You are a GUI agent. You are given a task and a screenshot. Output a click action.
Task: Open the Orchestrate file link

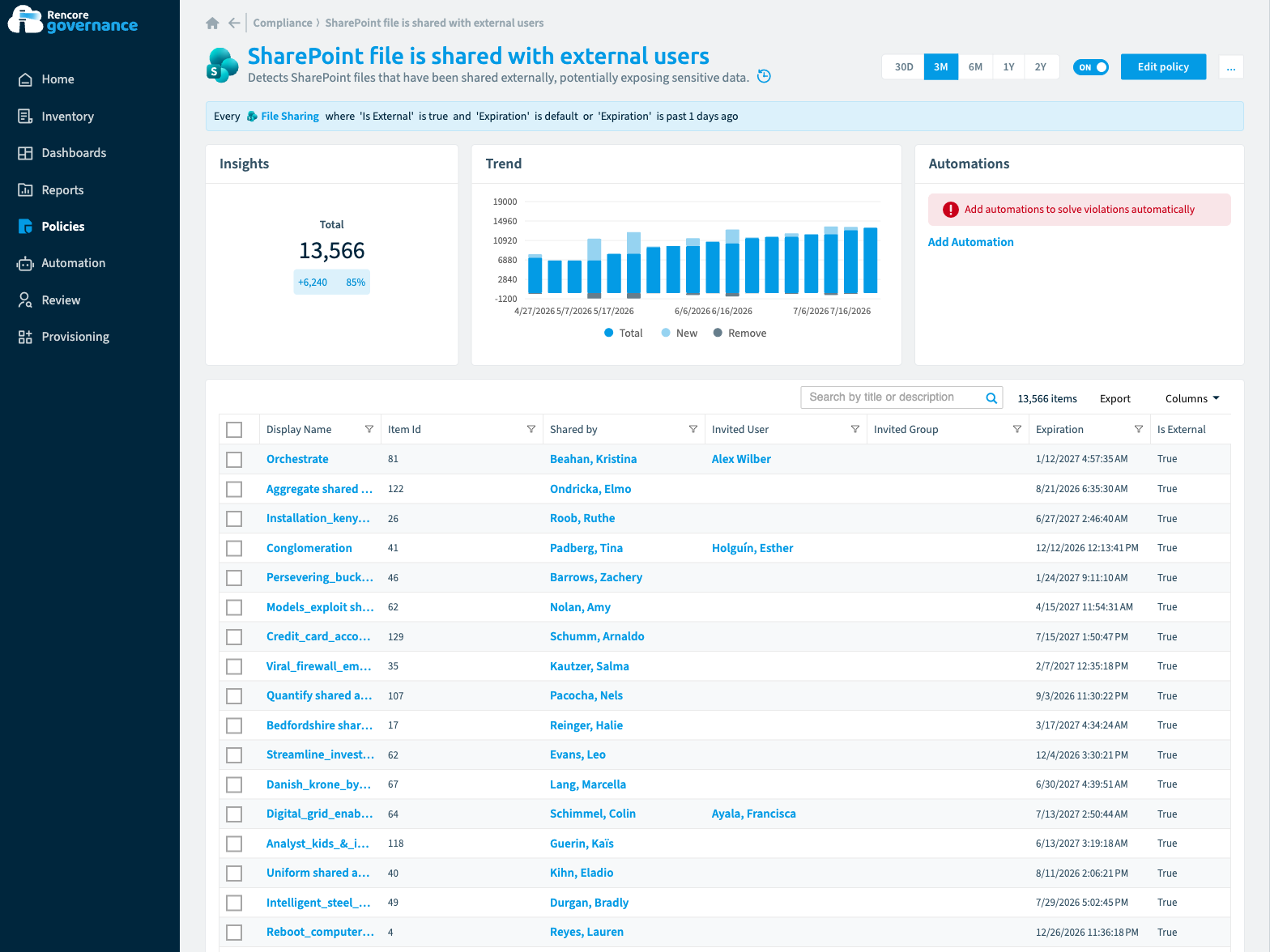click(x=297, y=459)
